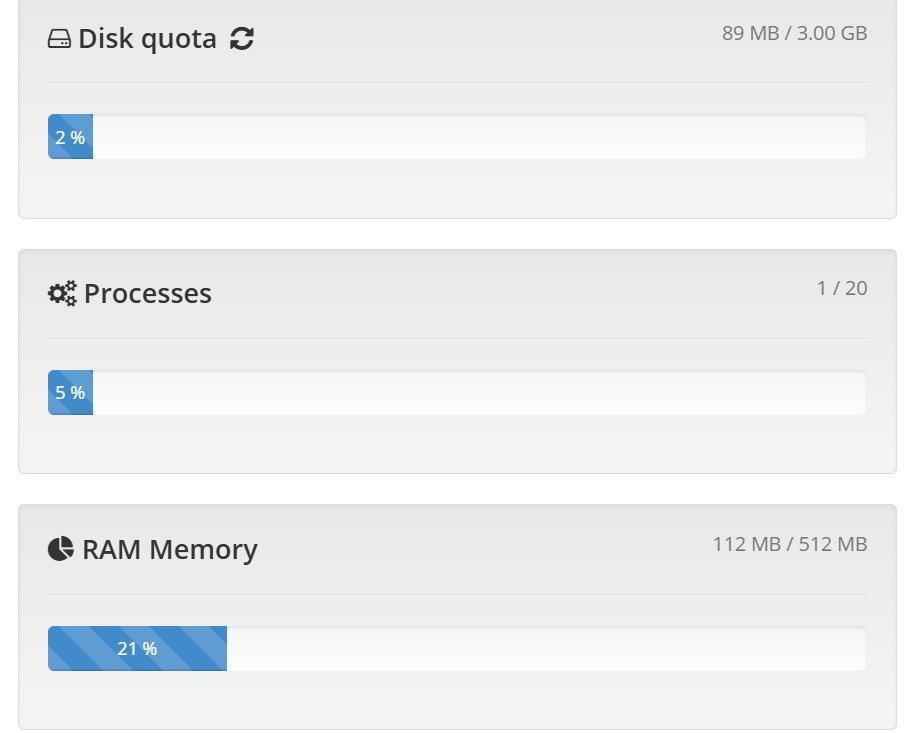Click the divider line under Disk quota heading
Image resolution: width=911 pixels, height=733 pixels.
coord(457,82)
